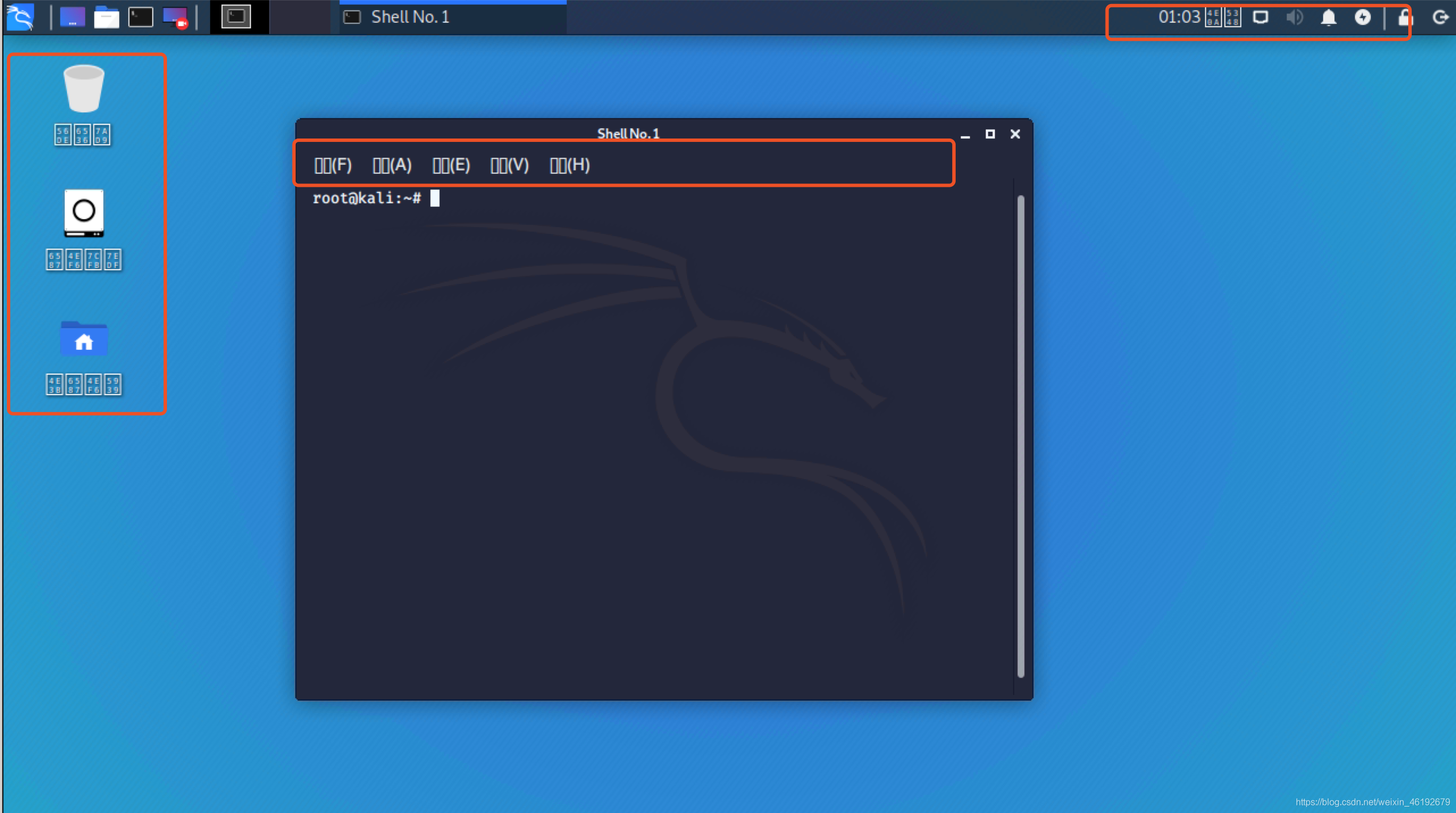Image resolution: width=1456 pixels, height=813 pixels.
Task: Select the Trash desktop icon
Action: (83, 104)
